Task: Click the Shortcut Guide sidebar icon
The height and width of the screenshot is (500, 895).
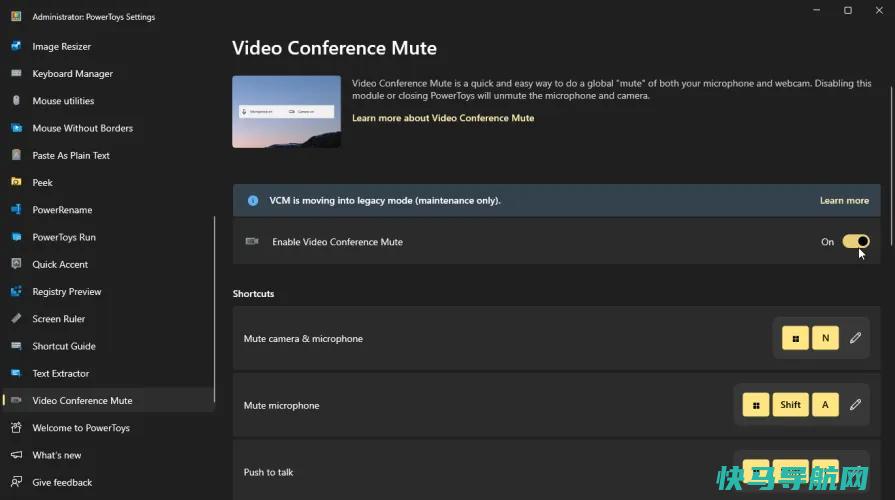Action: [16, 346]
